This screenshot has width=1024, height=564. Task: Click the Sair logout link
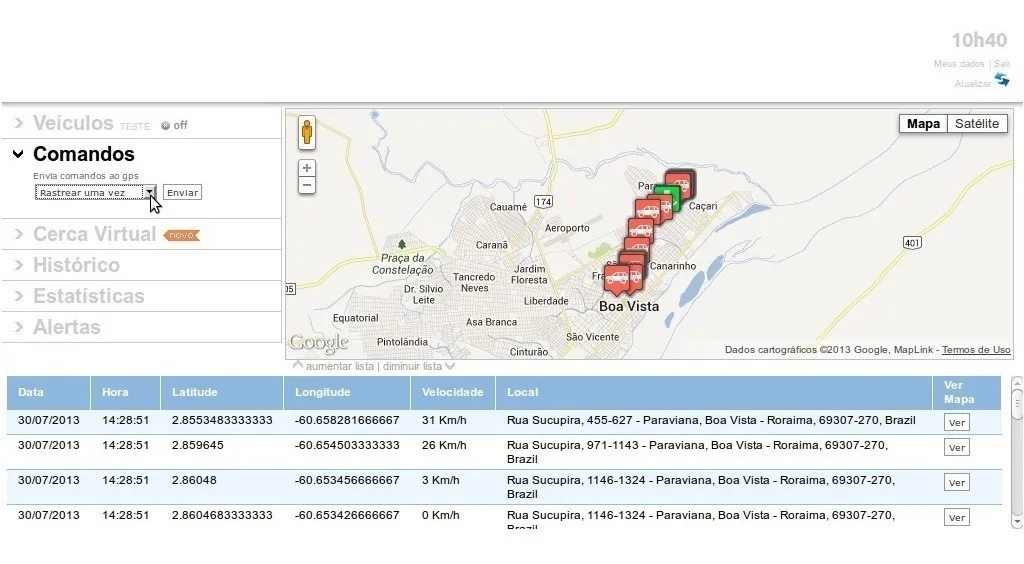point(1002,64)
